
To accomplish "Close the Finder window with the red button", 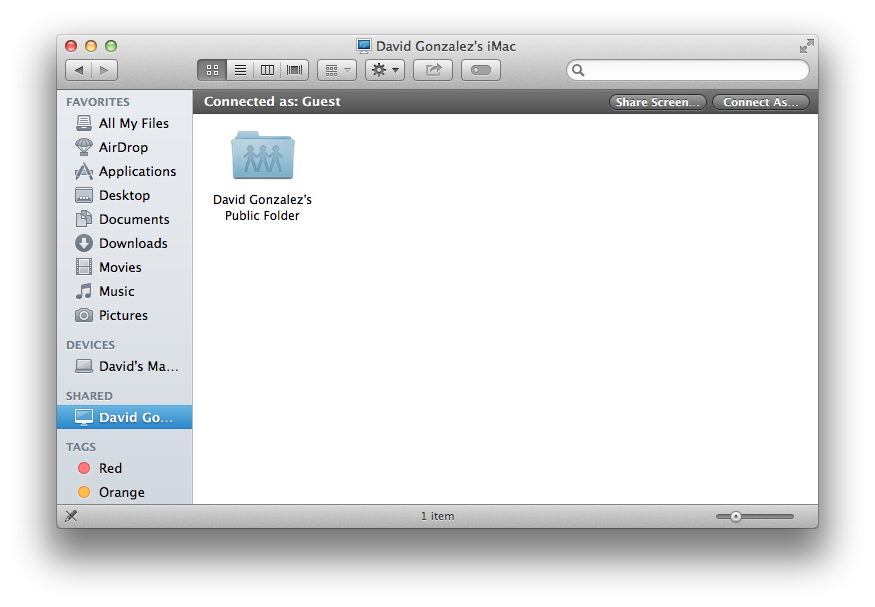I will pos(71,46).
